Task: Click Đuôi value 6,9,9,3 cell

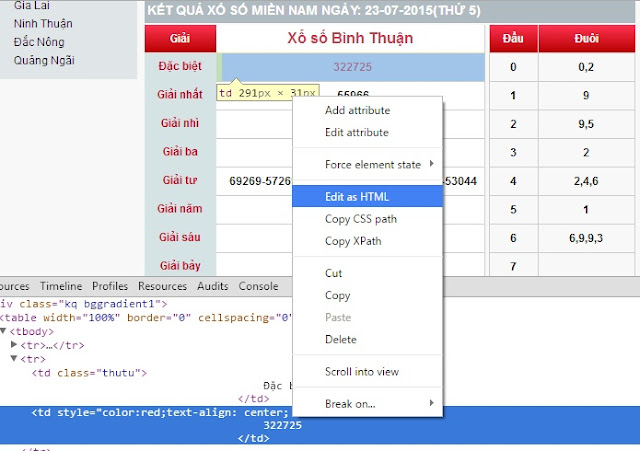Action: [586, 238]
